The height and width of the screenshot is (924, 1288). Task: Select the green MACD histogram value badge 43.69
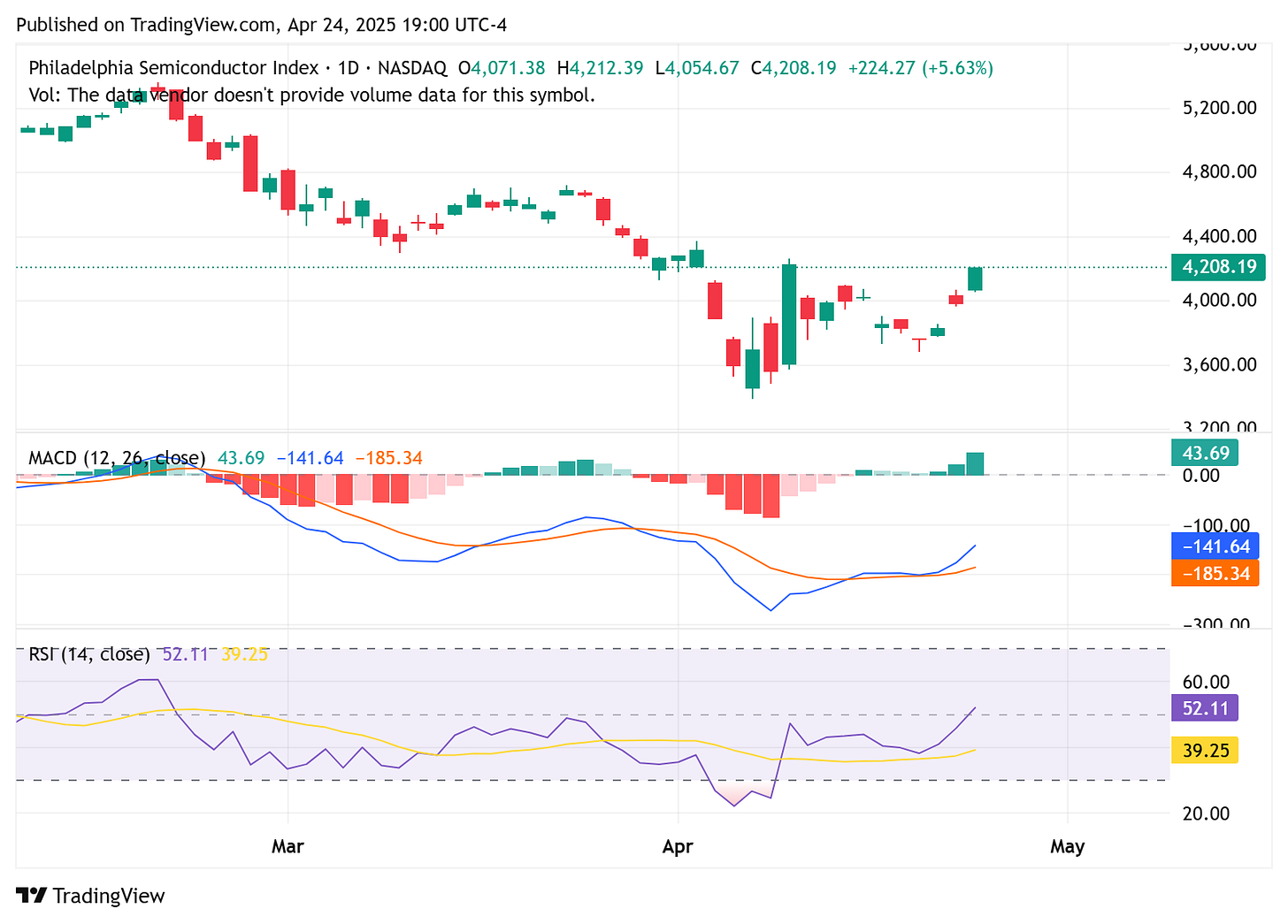click(1204, 452)
